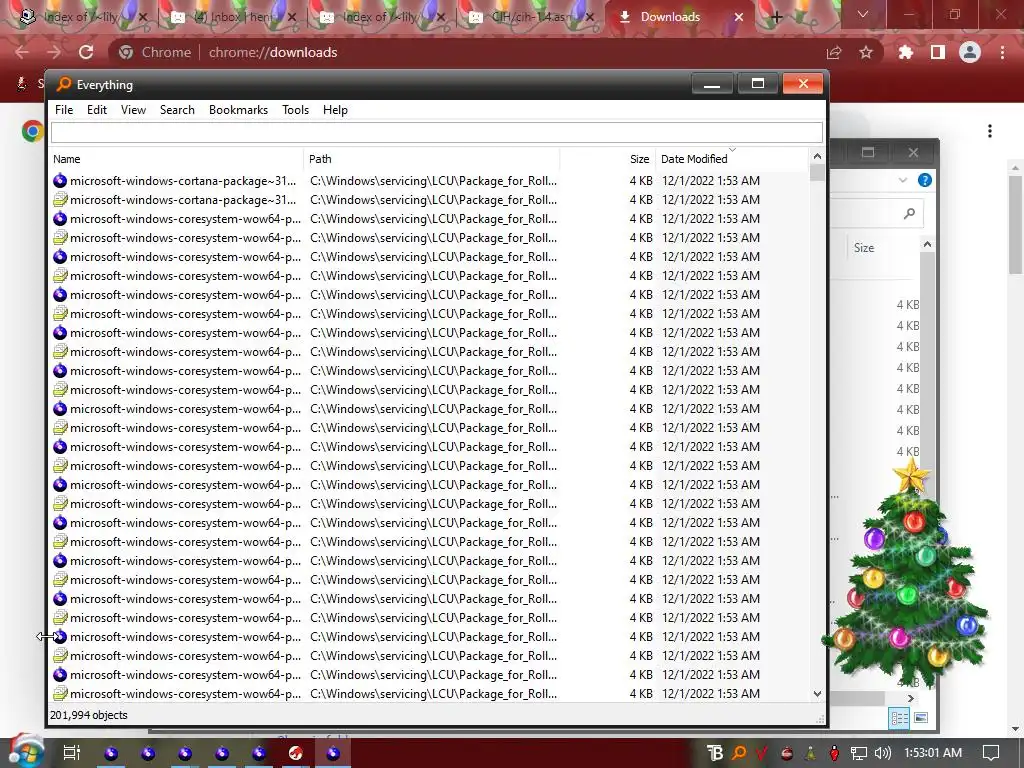This screenshot has width=1024, height=768.
Task: Open the Edit menu in Everything
Action: [97, 110]
